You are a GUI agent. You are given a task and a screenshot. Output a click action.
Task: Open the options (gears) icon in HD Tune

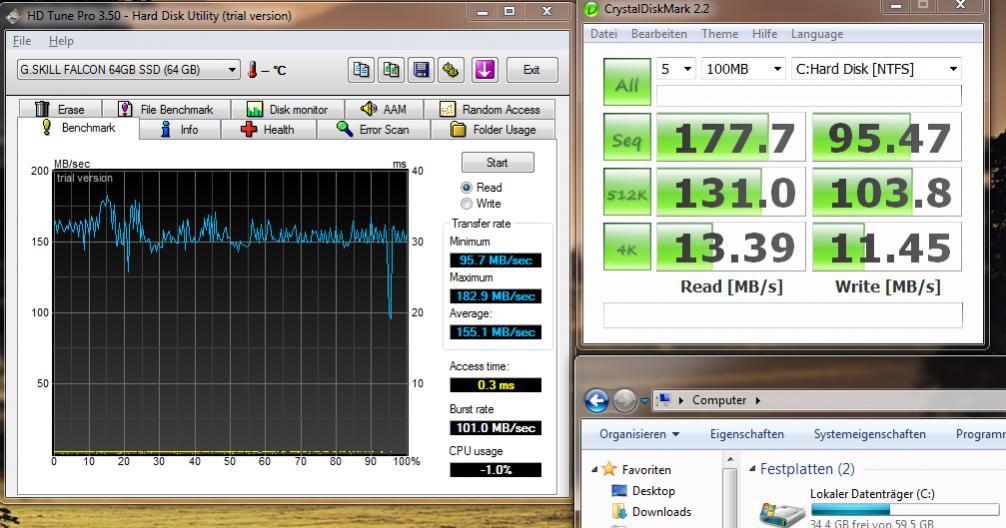(x=451, y=69)
